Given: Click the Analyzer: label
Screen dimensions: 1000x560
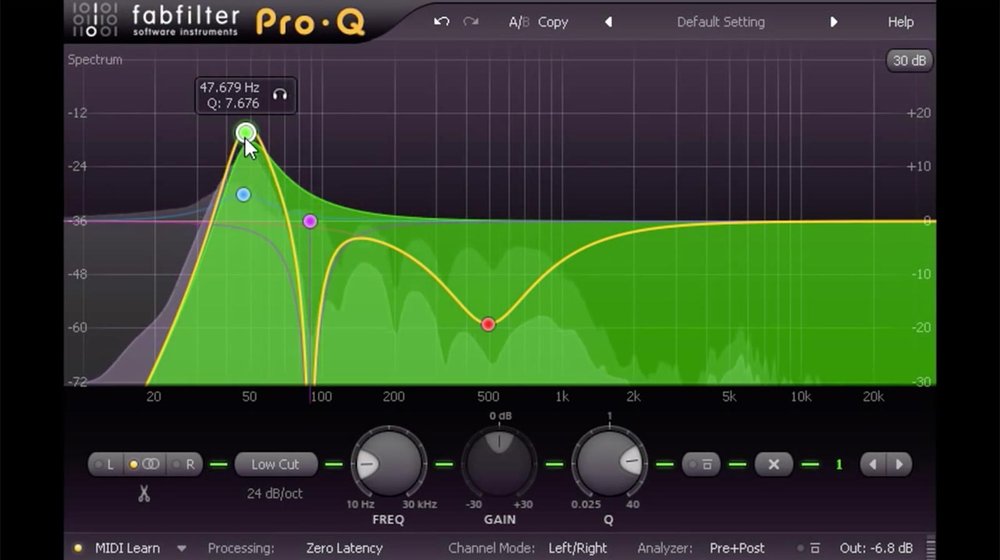Looking at the screenshot, I should [x=665, y=548].
